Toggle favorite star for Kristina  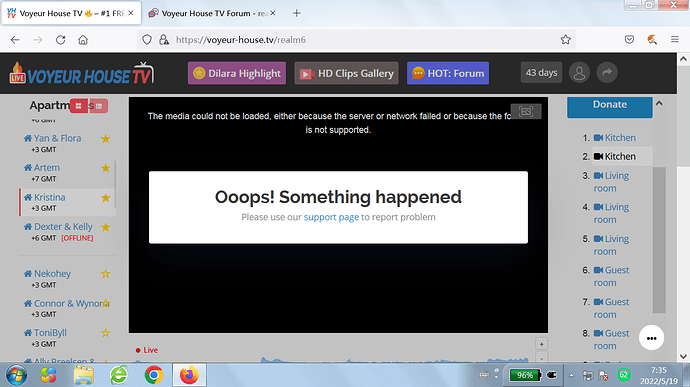coord(106,198)
